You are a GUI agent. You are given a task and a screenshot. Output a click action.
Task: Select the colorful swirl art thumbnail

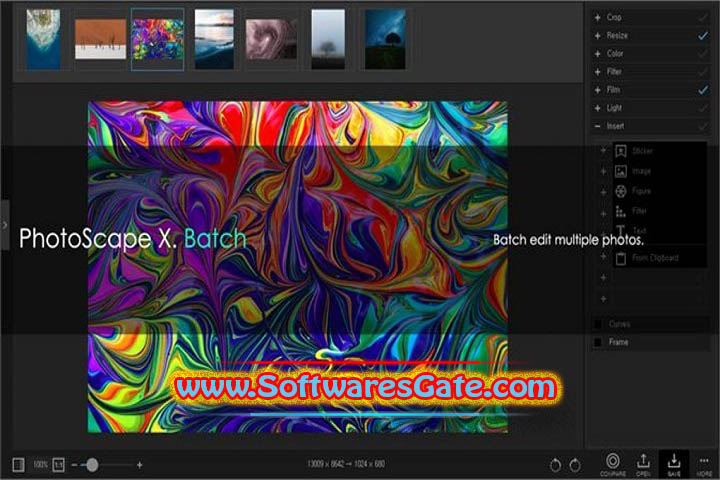pos(157,40)
